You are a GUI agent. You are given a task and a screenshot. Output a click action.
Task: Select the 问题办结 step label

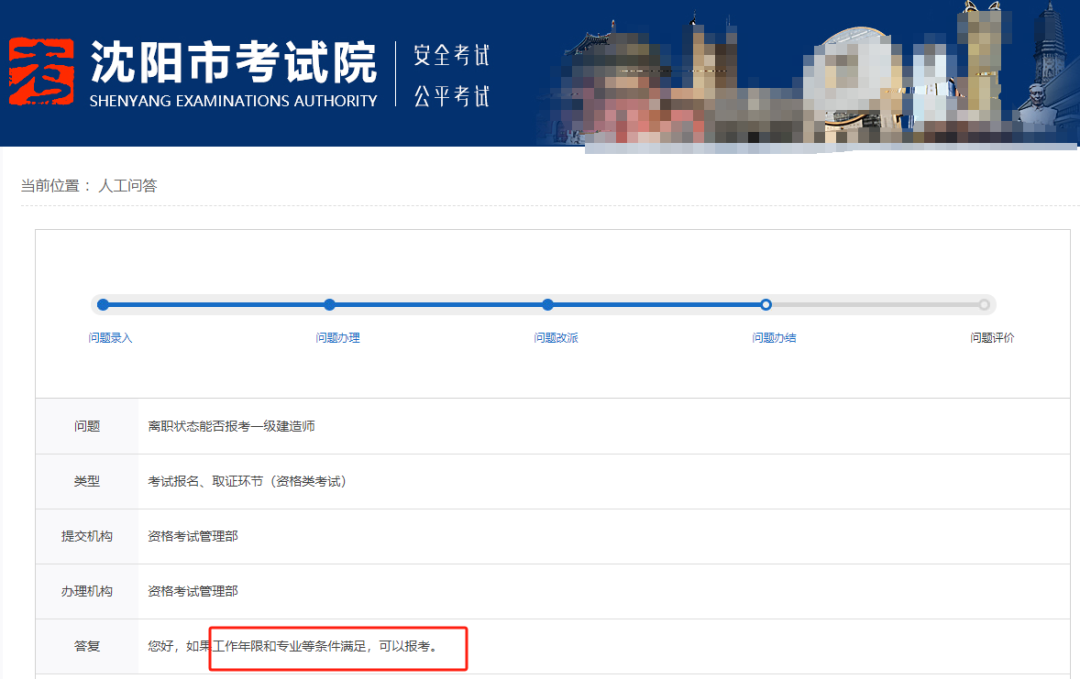[774, 338]
